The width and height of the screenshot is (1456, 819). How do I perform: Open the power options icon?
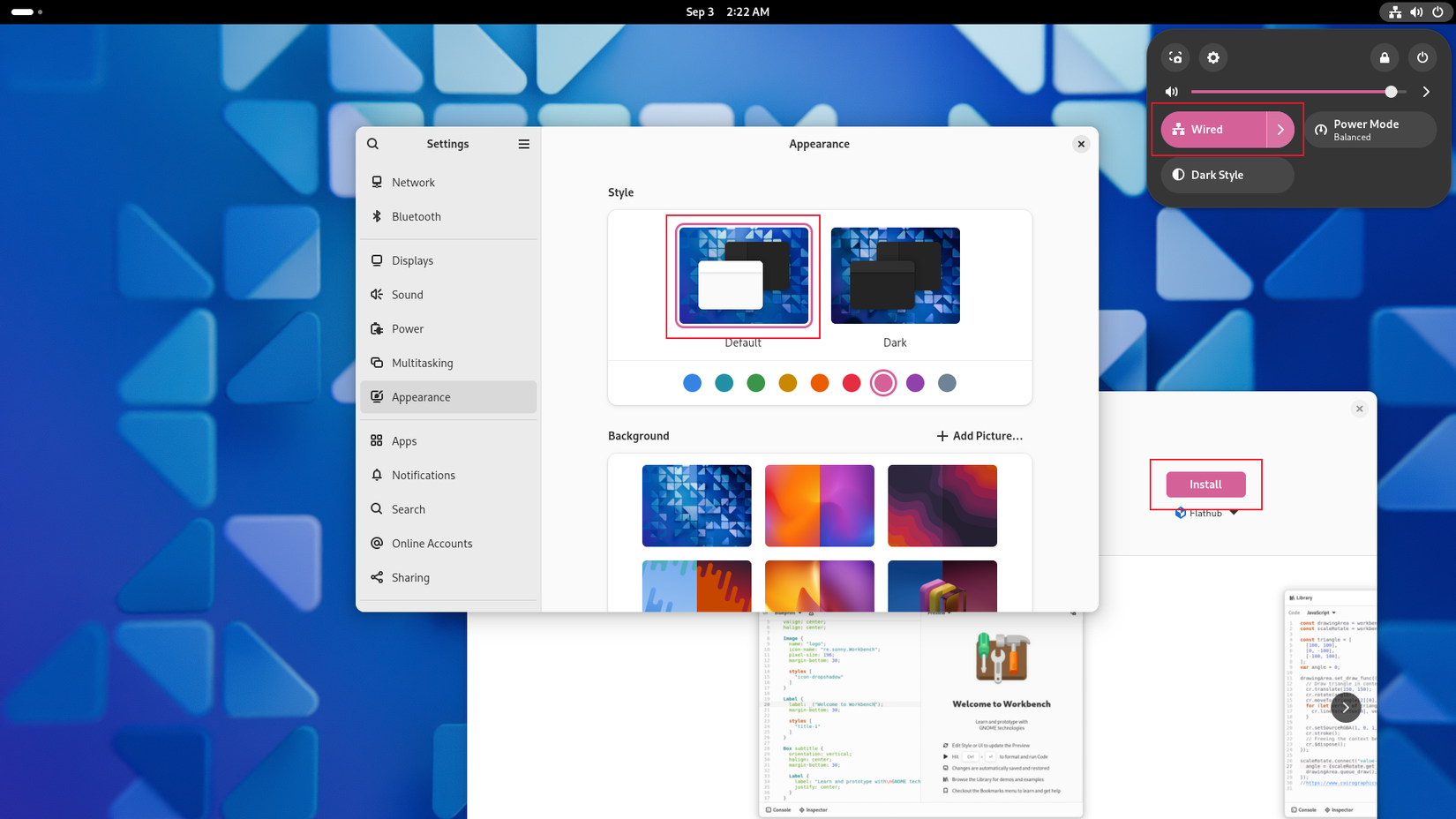1422,57
